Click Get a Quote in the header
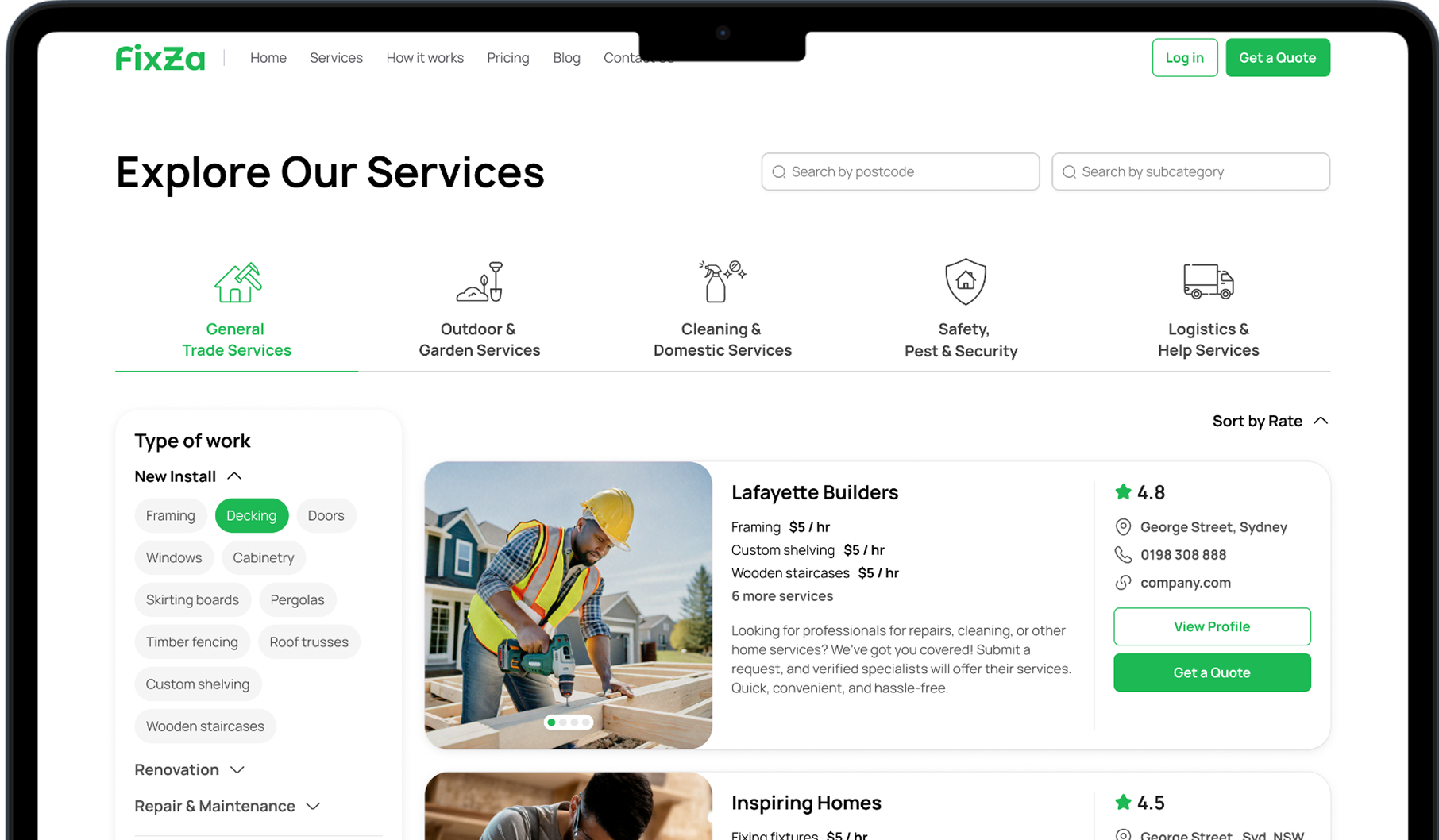 tap(1277, 58)
